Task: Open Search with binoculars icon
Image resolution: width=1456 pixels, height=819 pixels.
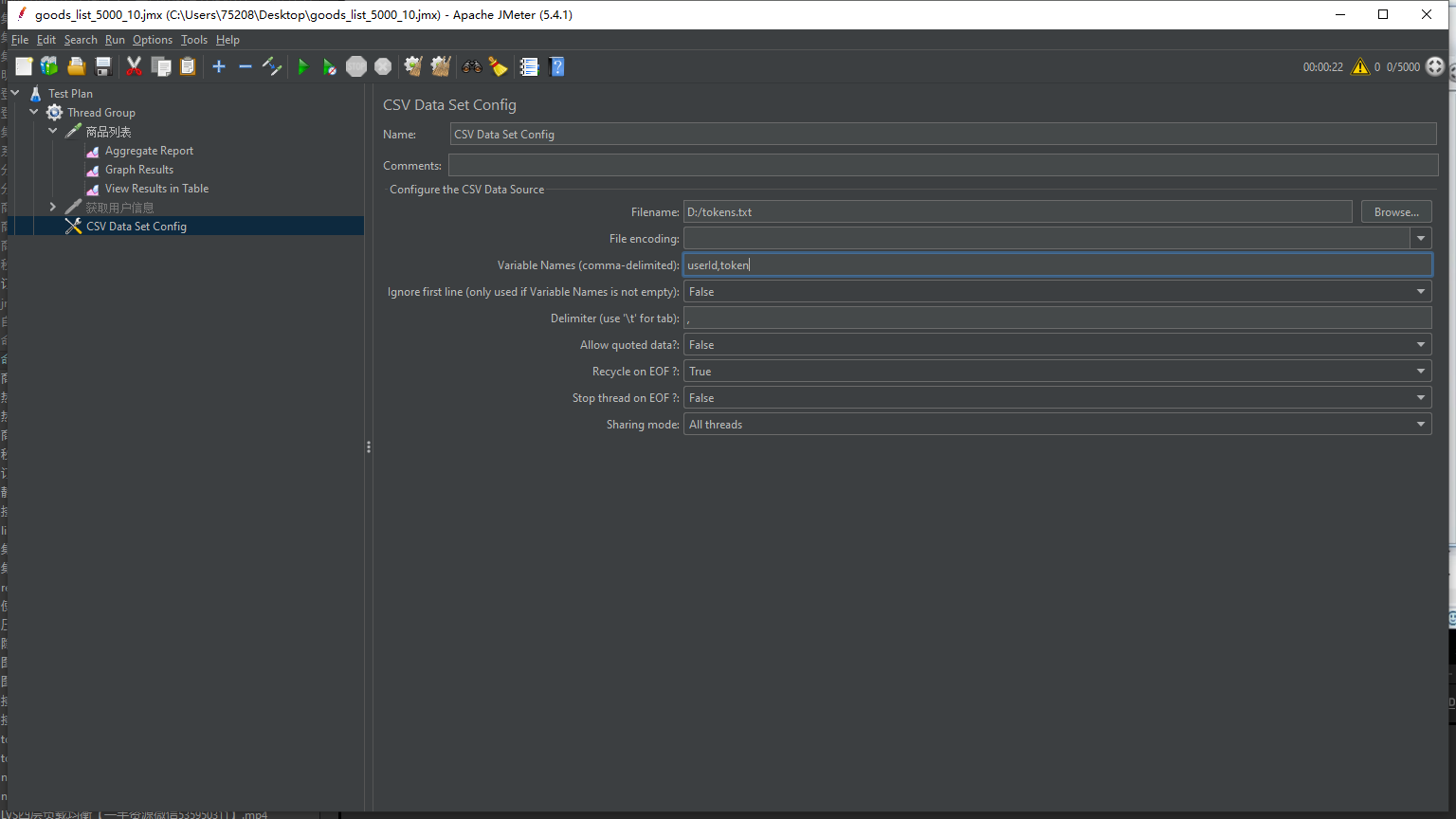Action: click(x=471, y=66)
